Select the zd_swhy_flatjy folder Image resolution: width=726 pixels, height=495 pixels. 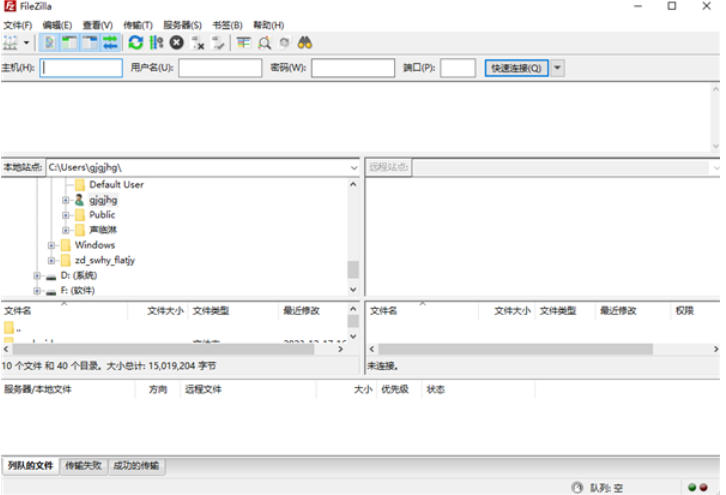tap(105, 260)
